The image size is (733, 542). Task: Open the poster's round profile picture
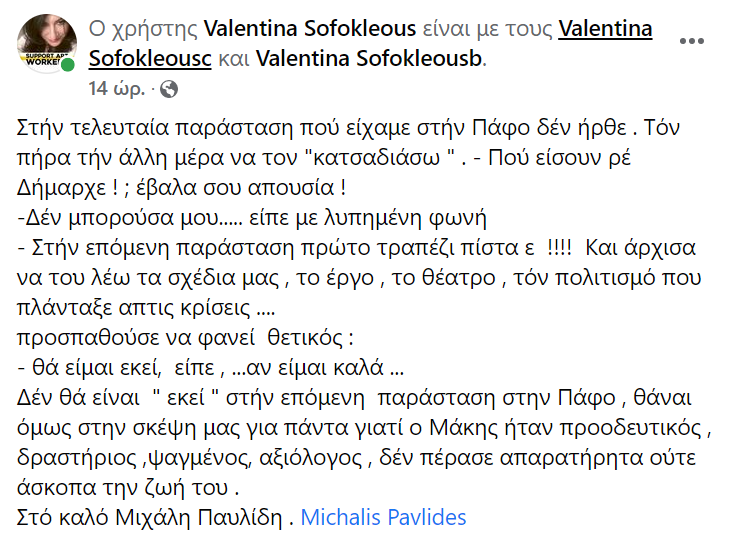tap(47, 43)
